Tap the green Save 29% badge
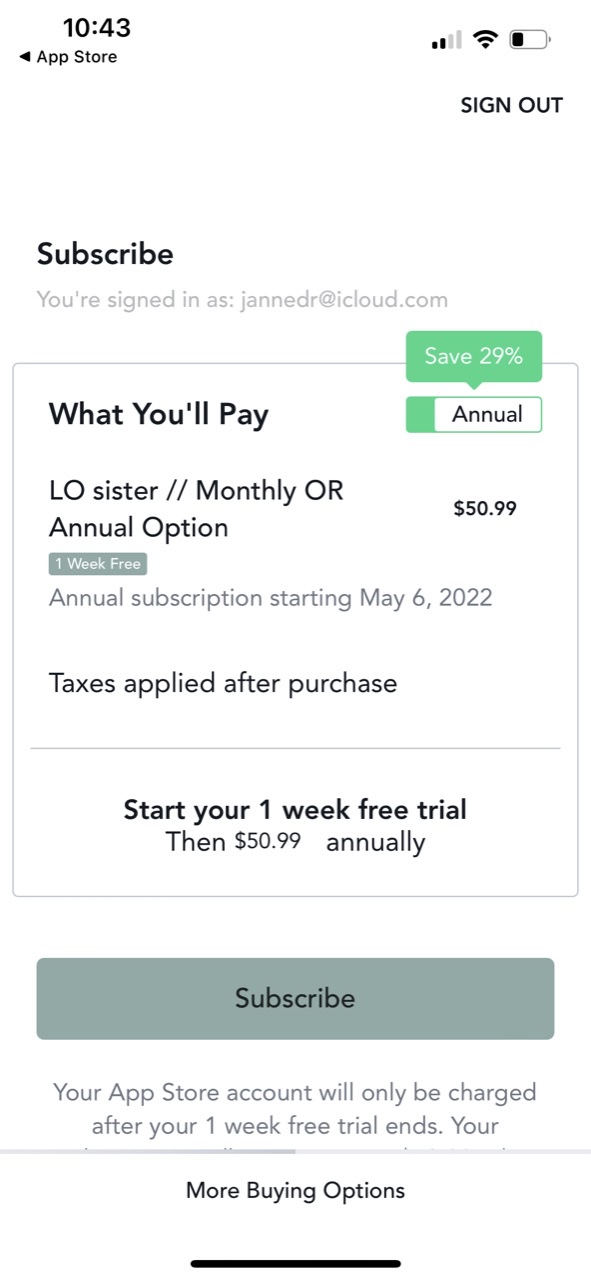 tap(474, 356)
